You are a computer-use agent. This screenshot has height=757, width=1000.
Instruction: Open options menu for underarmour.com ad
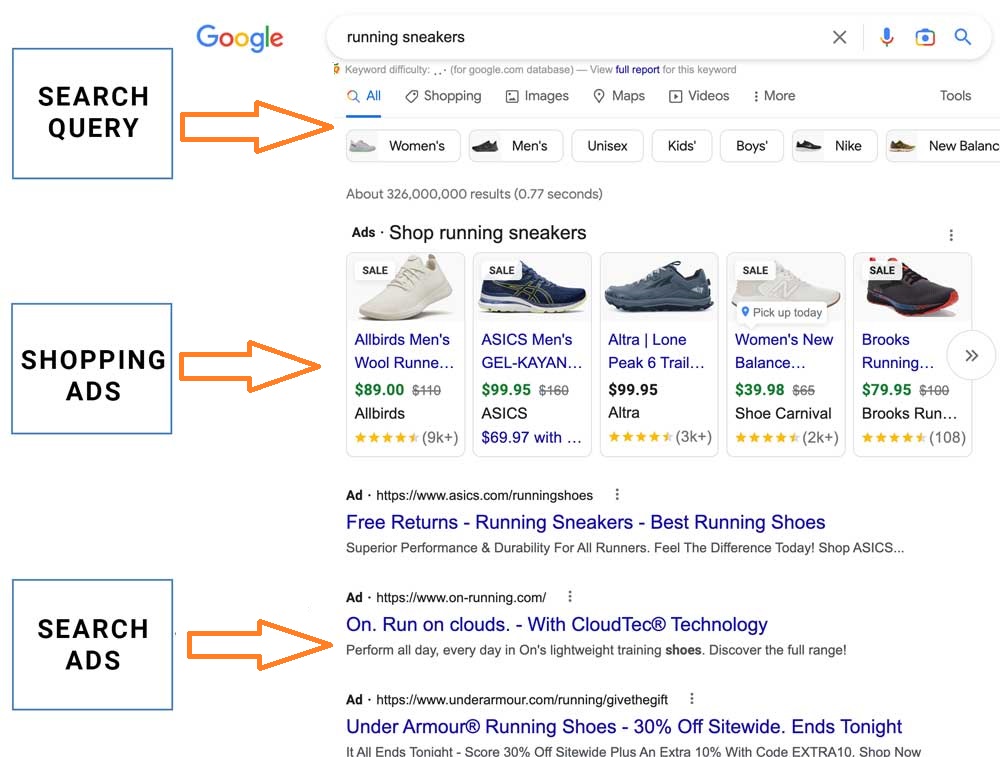(x=691, y=698)
